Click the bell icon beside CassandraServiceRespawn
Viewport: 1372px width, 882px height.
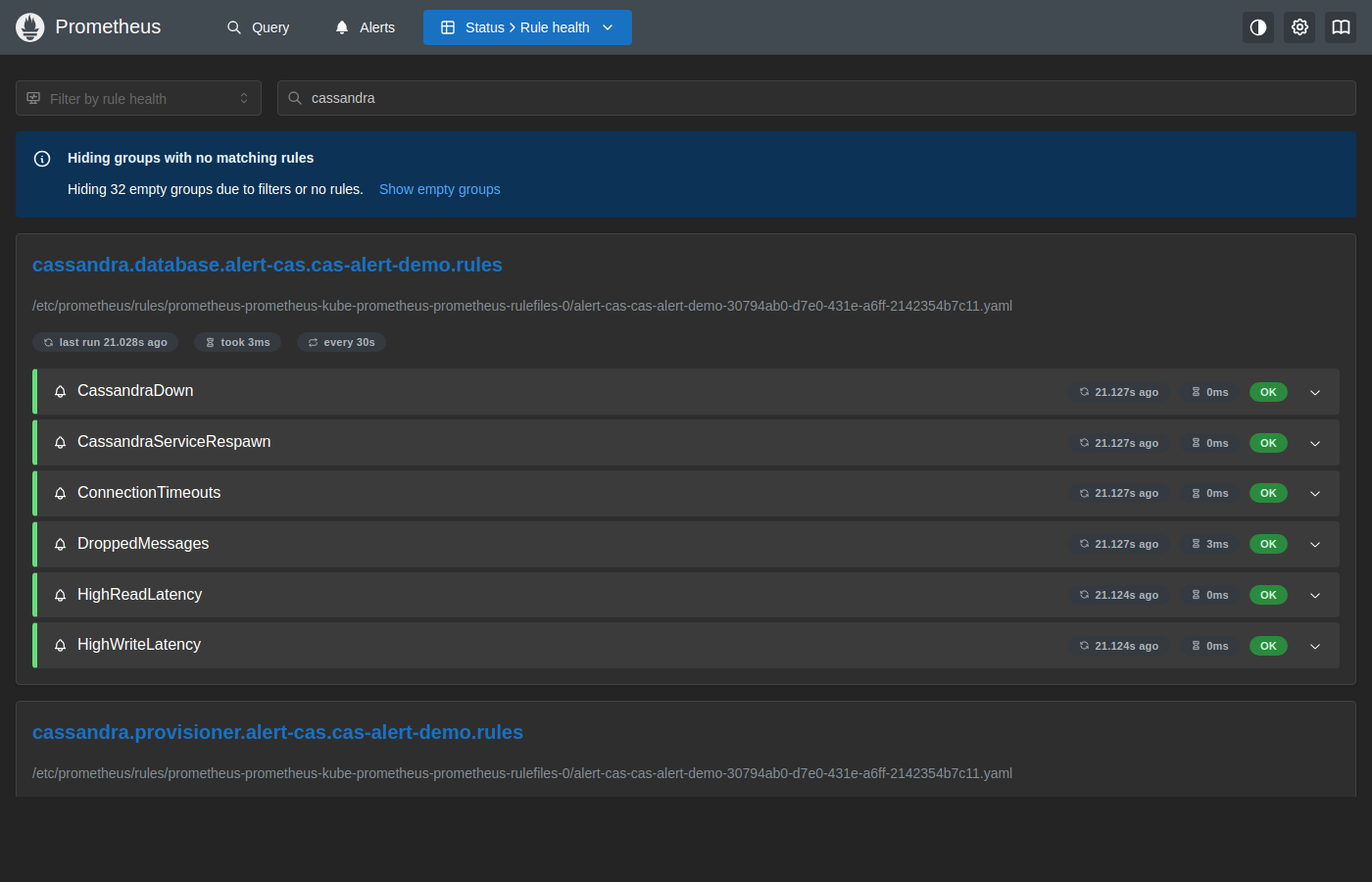click(x=60, y=442)
